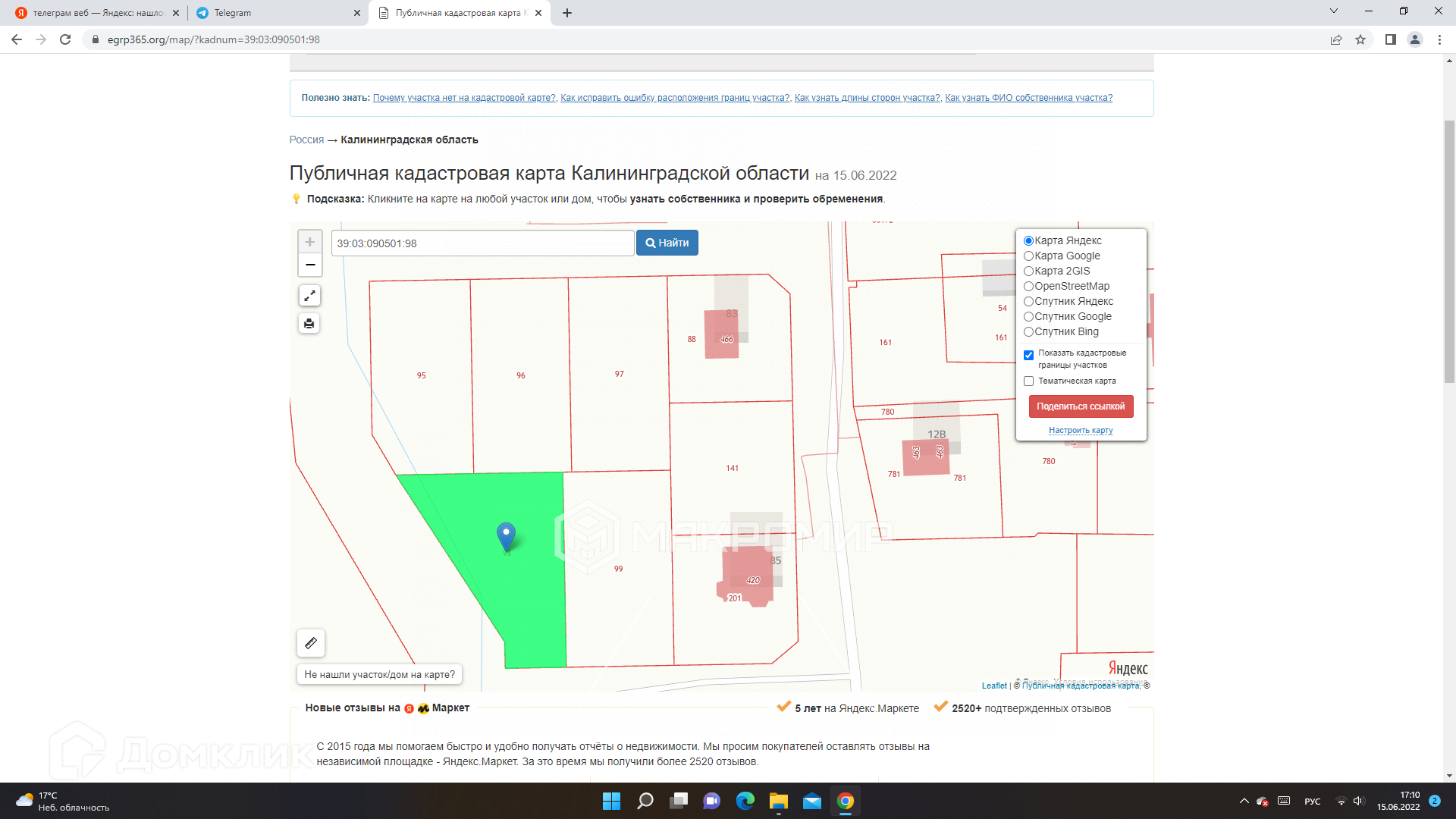This screenshot has height=819, width=1456.
Task: Open Chrome three-dot menu
Action: click(1439, 39)
